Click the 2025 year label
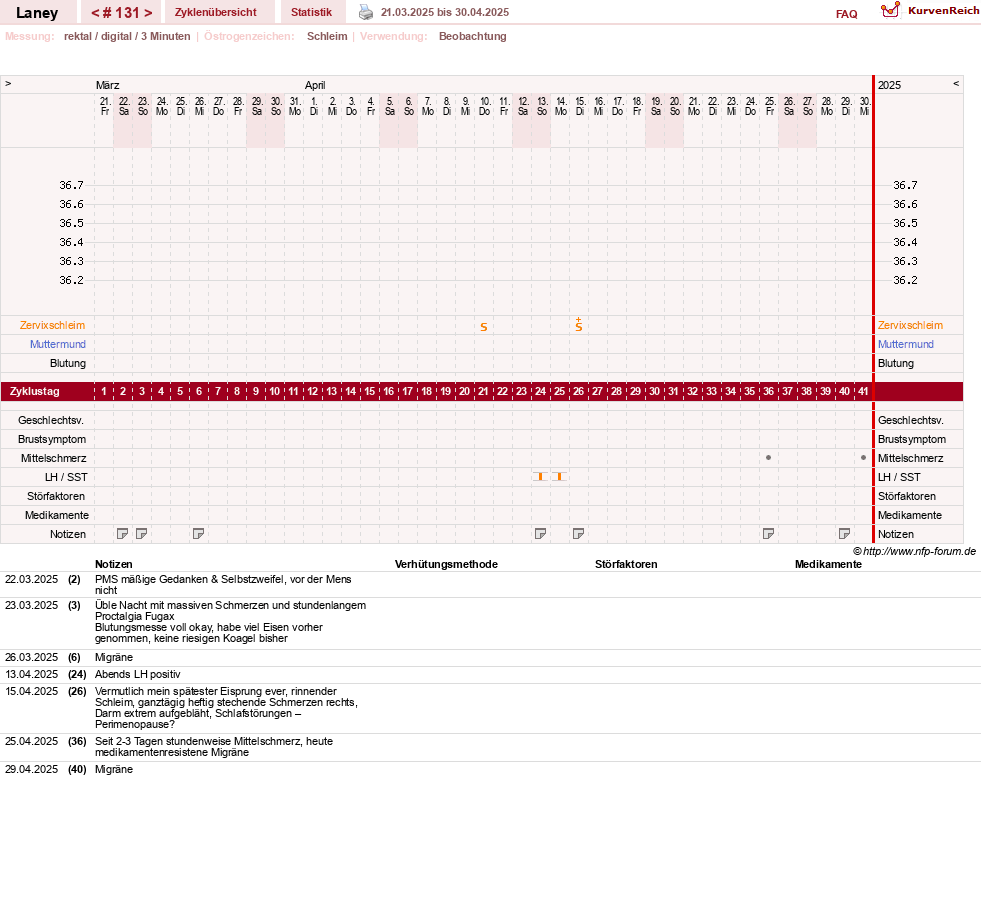The height and width of the screenshot is (897, 981). point(889,85)
